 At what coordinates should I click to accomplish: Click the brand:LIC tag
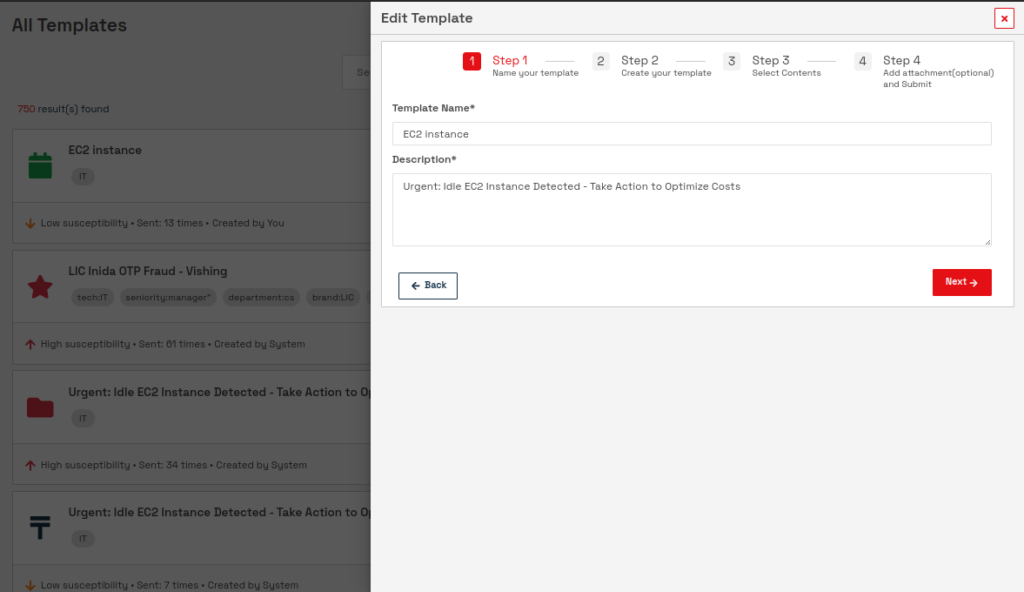click(333, 297)
